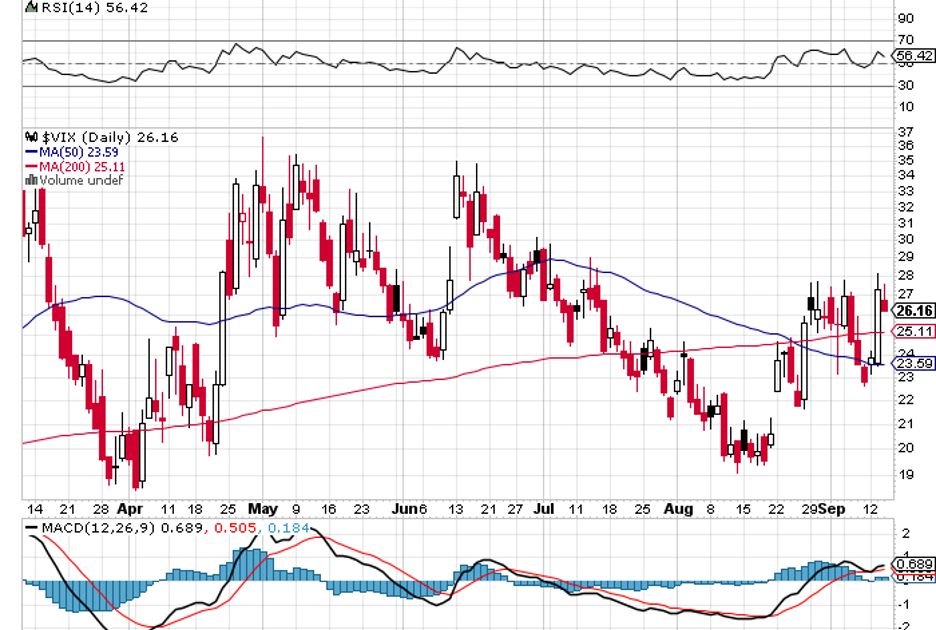Click the Volume undef legend text

tap(80, 180)
